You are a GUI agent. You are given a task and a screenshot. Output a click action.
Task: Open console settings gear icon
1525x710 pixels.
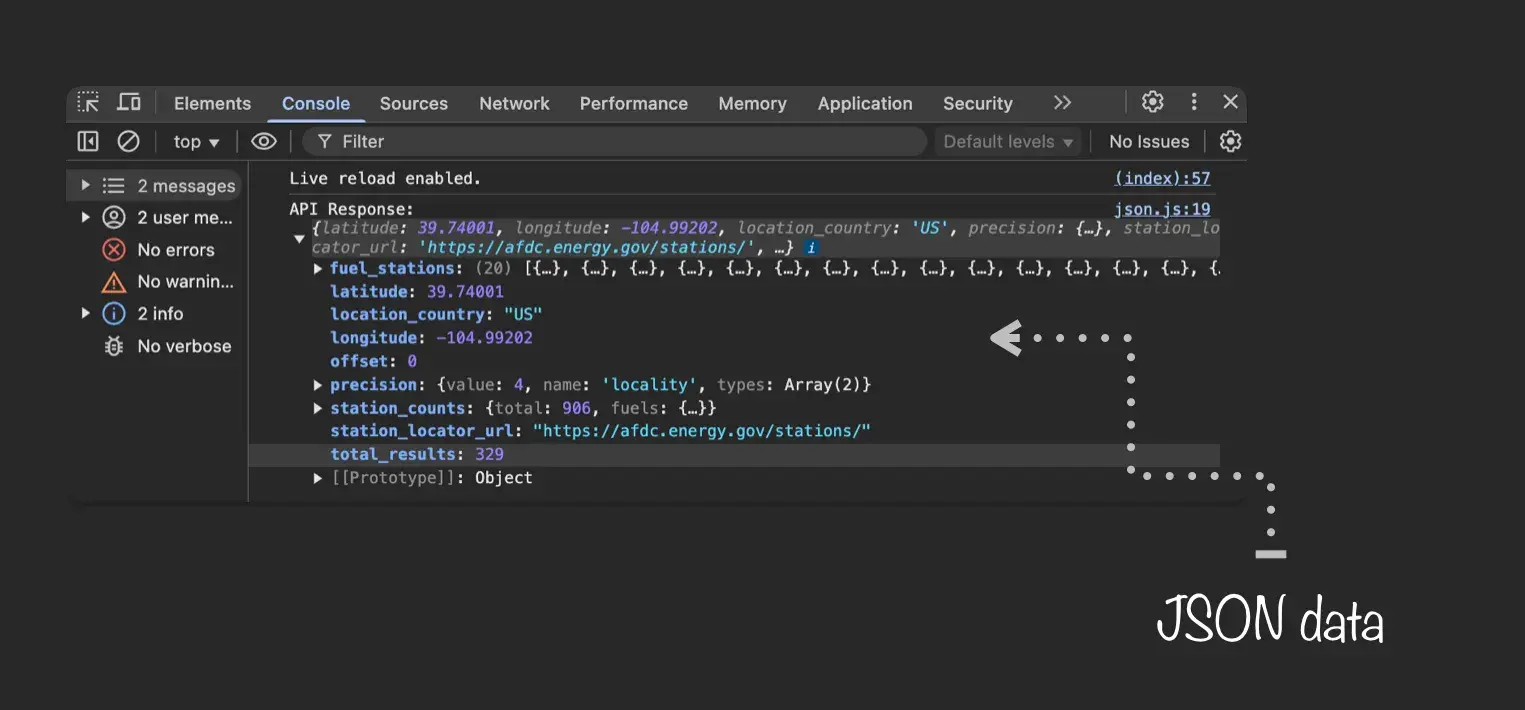point(1231,142)
